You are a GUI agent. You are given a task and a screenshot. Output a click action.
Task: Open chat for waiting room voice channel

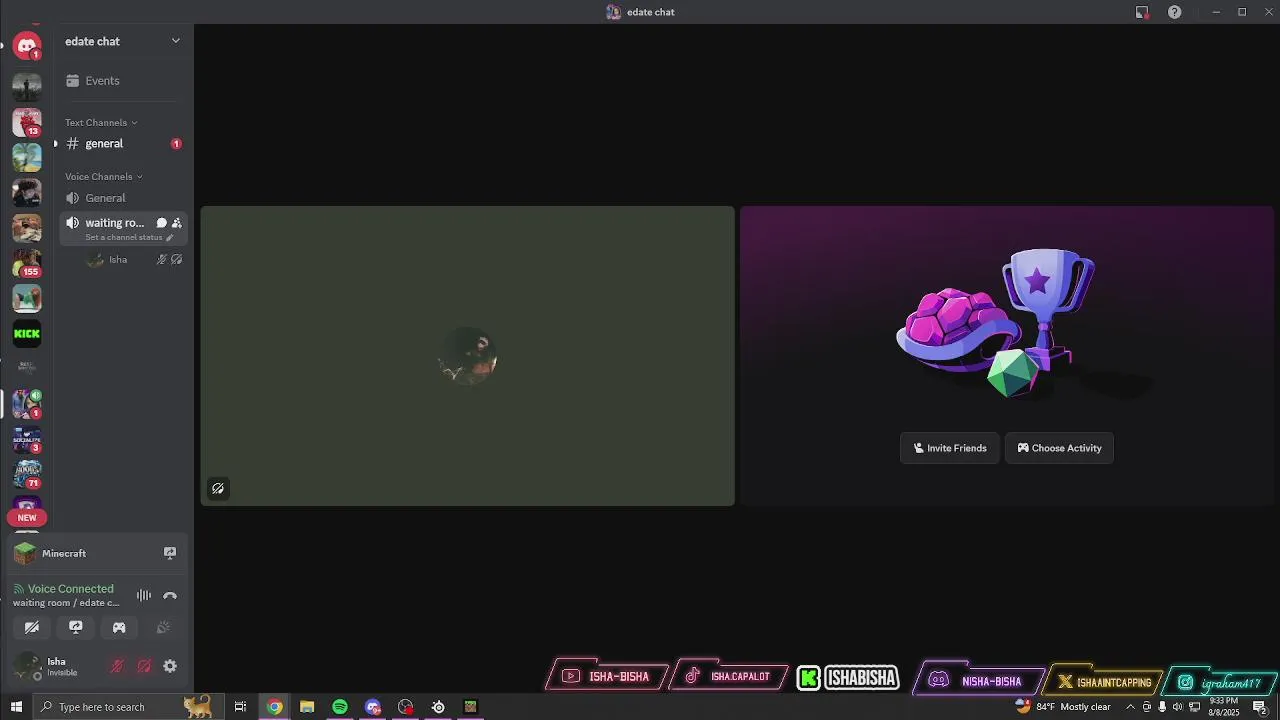[x=161, y=223]
